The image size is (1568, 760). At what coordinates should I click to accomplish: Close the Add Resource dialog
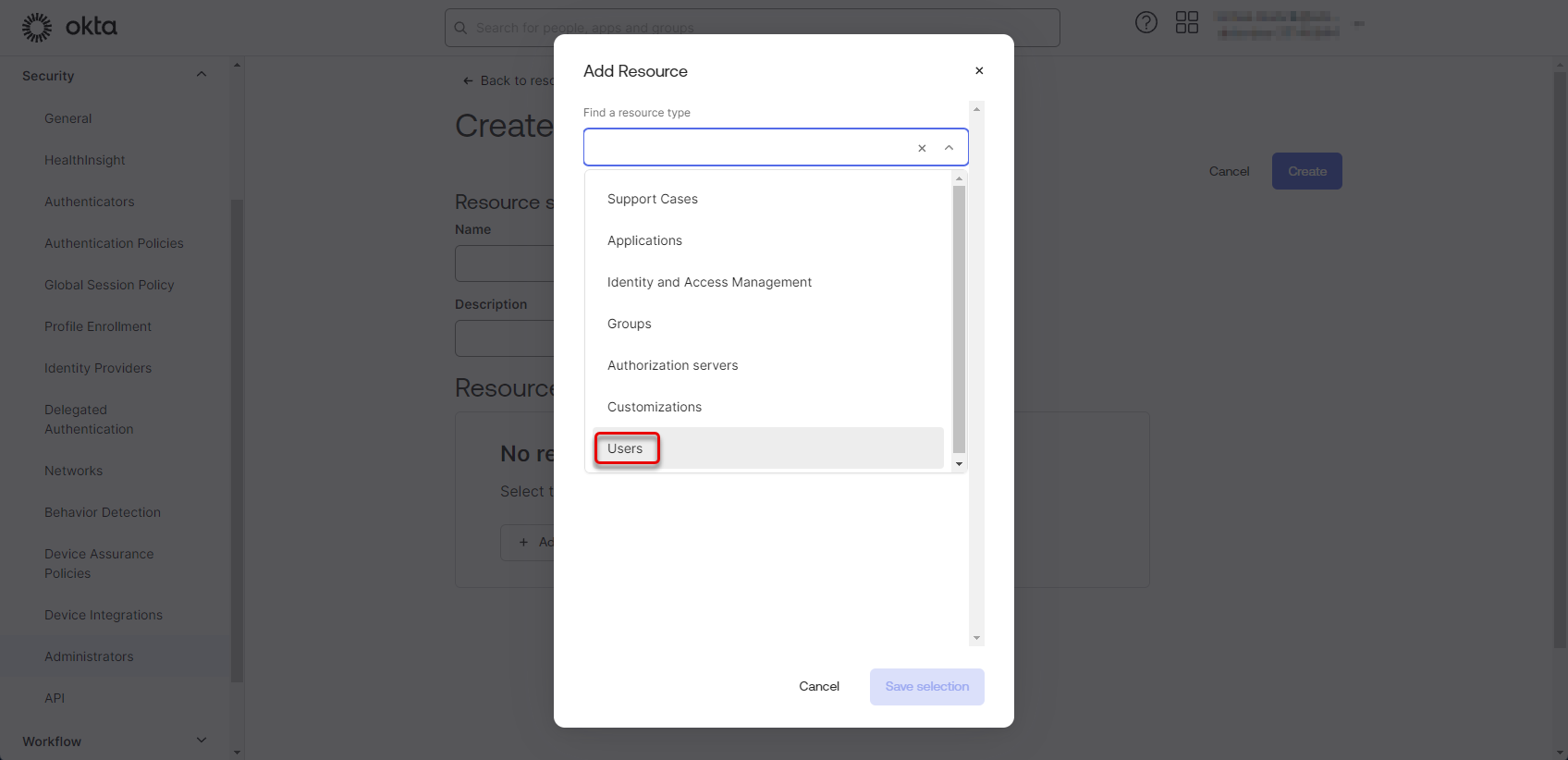pos(979,71)
